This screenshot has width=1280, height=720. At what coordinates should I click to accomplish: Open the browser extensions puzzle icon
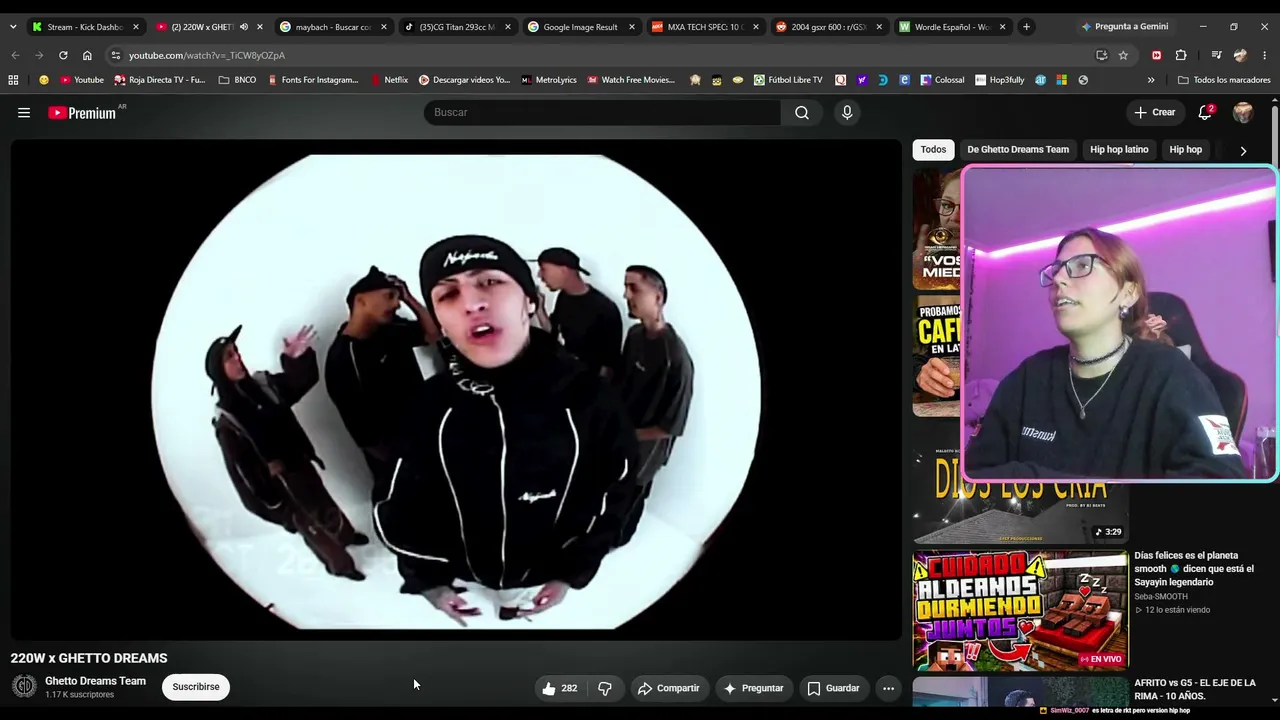[1181, 55]
